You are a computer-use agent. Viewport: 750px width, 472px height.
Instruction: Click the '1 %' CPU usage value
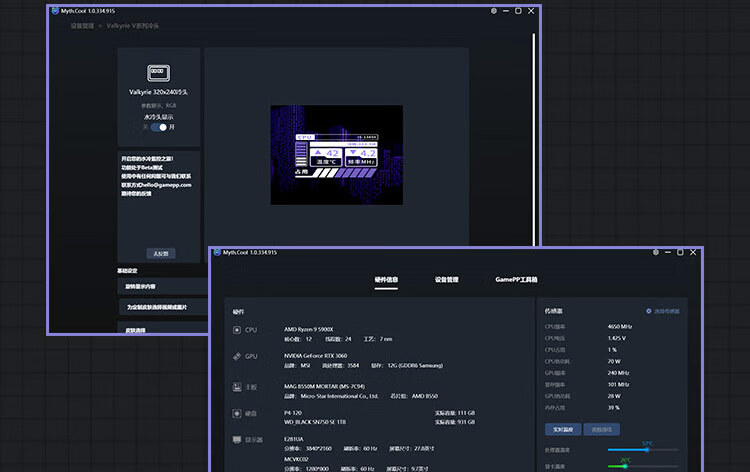612,350
